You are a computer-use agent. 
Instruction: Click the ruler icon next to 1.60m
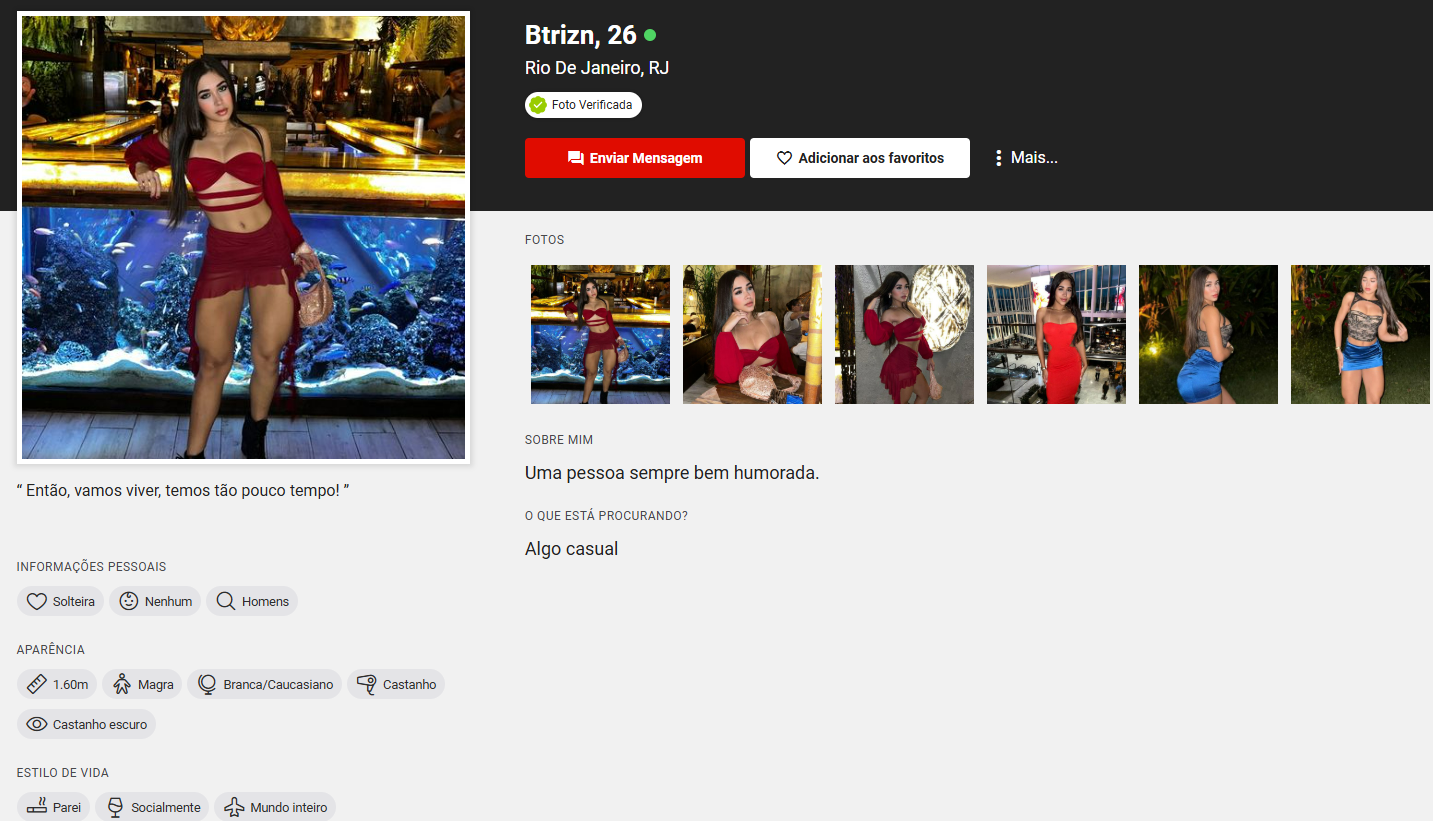tap(37, 684)
